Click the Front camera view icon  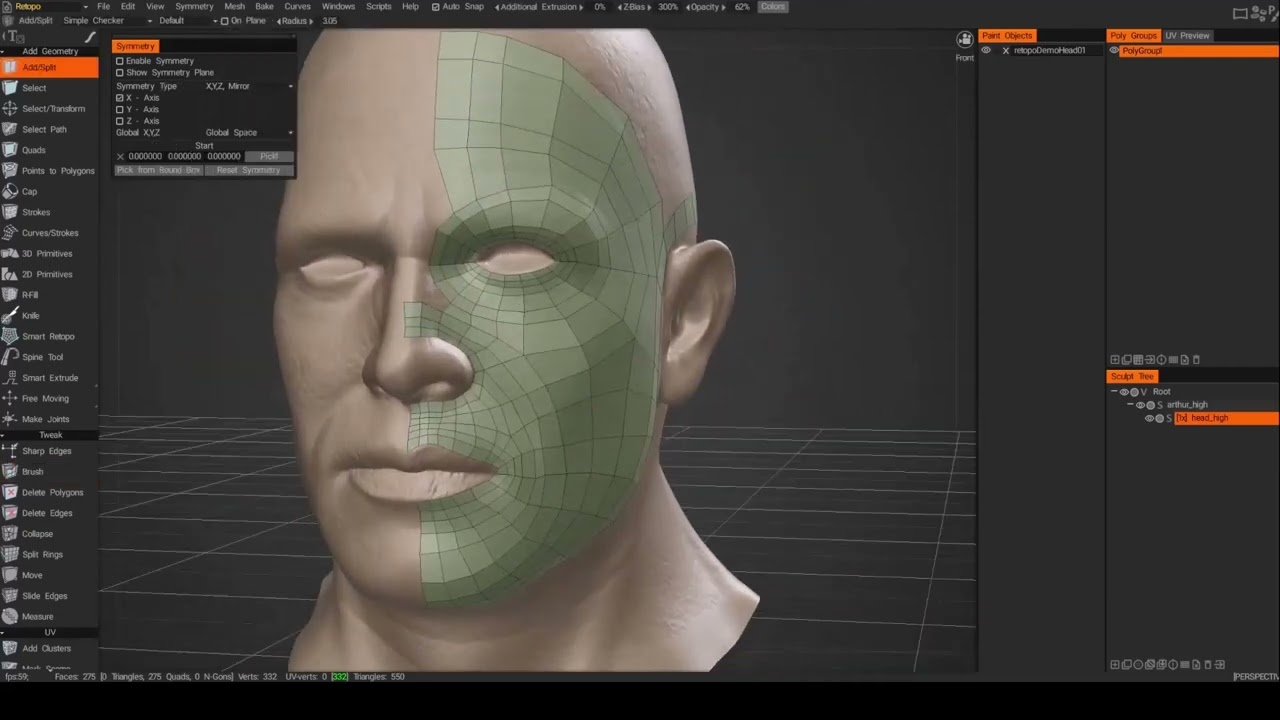click(x=964, y=40)
